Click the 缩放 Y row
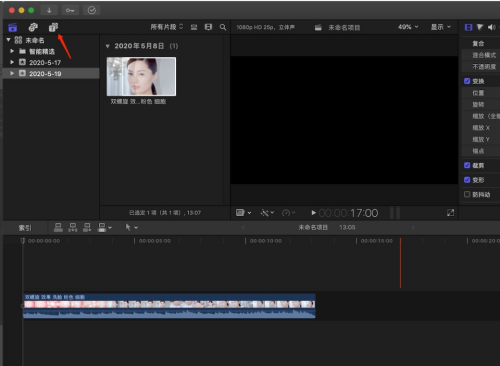The image size is (500, 366). [481, 139]
